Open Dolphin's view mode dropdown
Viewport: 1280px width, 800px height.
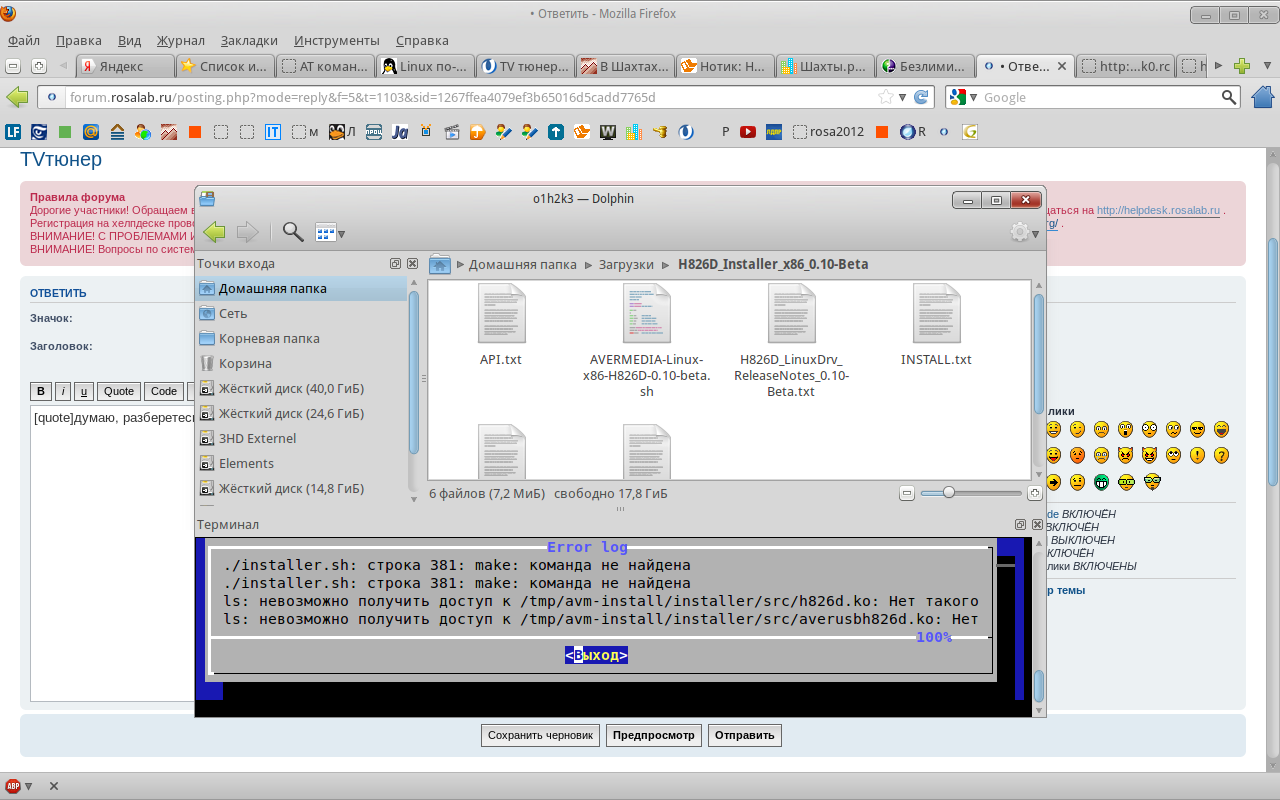pos(330,233)
